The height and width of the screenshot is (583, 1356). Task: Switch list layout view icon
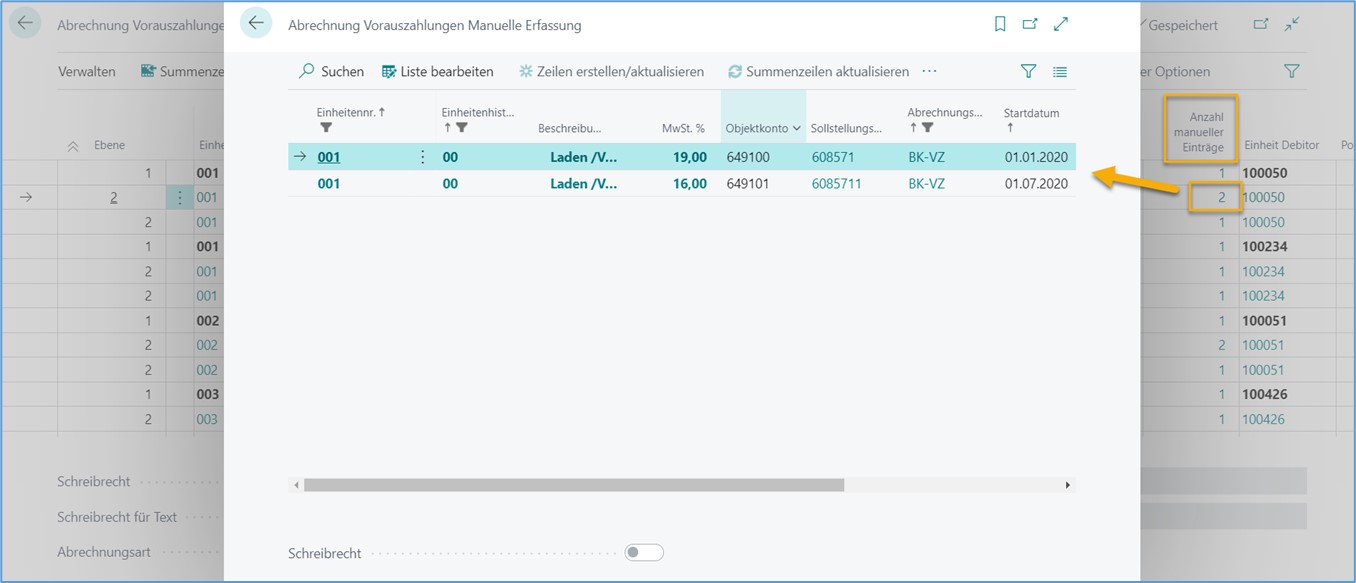click(1060, 71)
